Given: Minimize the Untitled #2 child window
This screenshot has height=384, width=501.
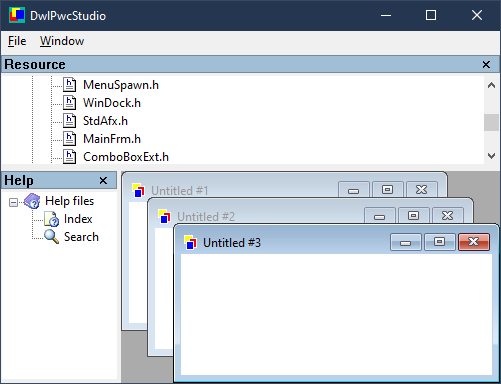Looking at the screenshot, I should (380, 216).
